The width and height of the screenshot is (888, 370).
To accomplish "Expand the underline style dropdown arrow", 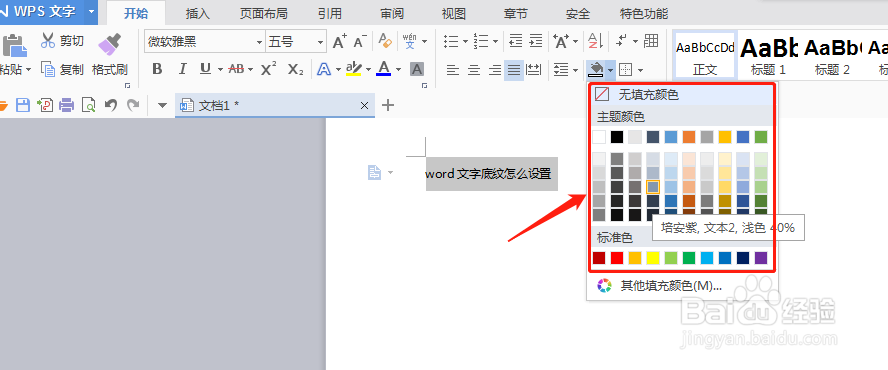I will tap(220, 70).
